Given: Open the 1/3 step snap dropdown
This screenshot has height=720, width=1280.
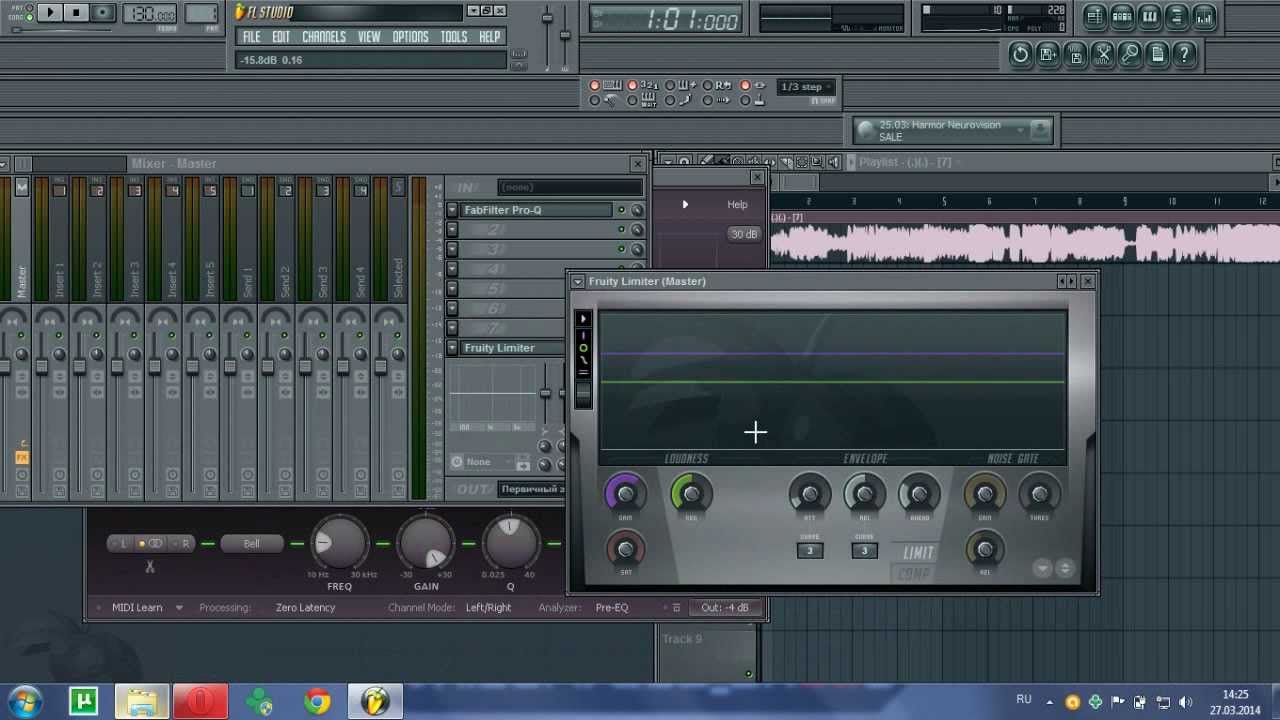Looking at the screenshot, I should click(x=806, y=87).
